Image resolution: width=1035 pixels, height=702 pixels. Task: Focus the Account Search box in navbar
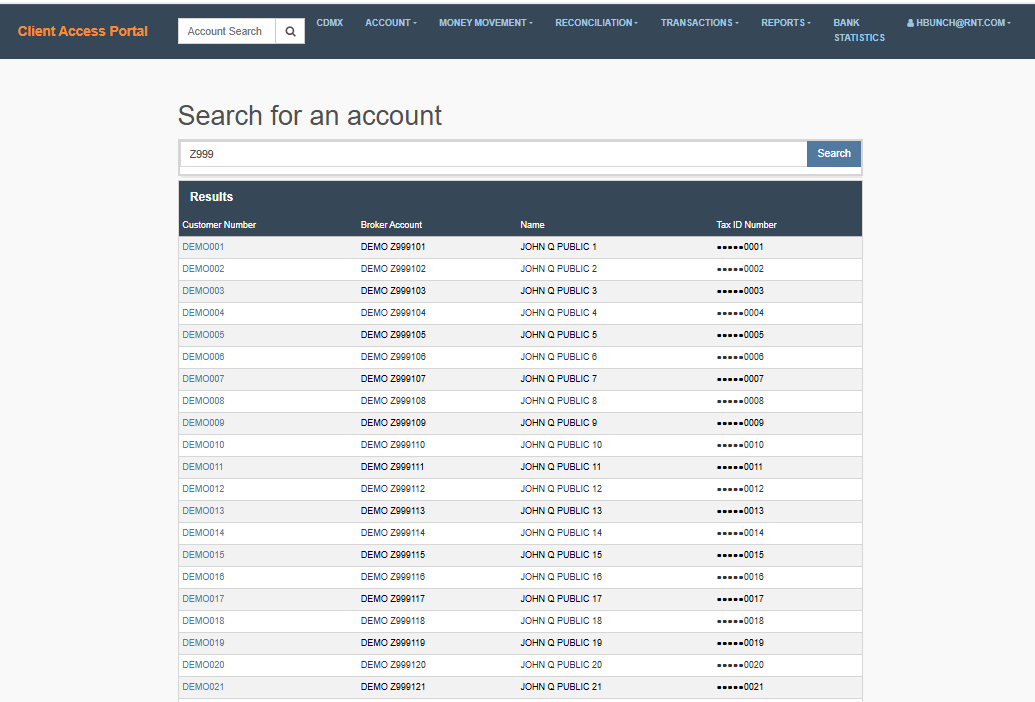(226, 31)
